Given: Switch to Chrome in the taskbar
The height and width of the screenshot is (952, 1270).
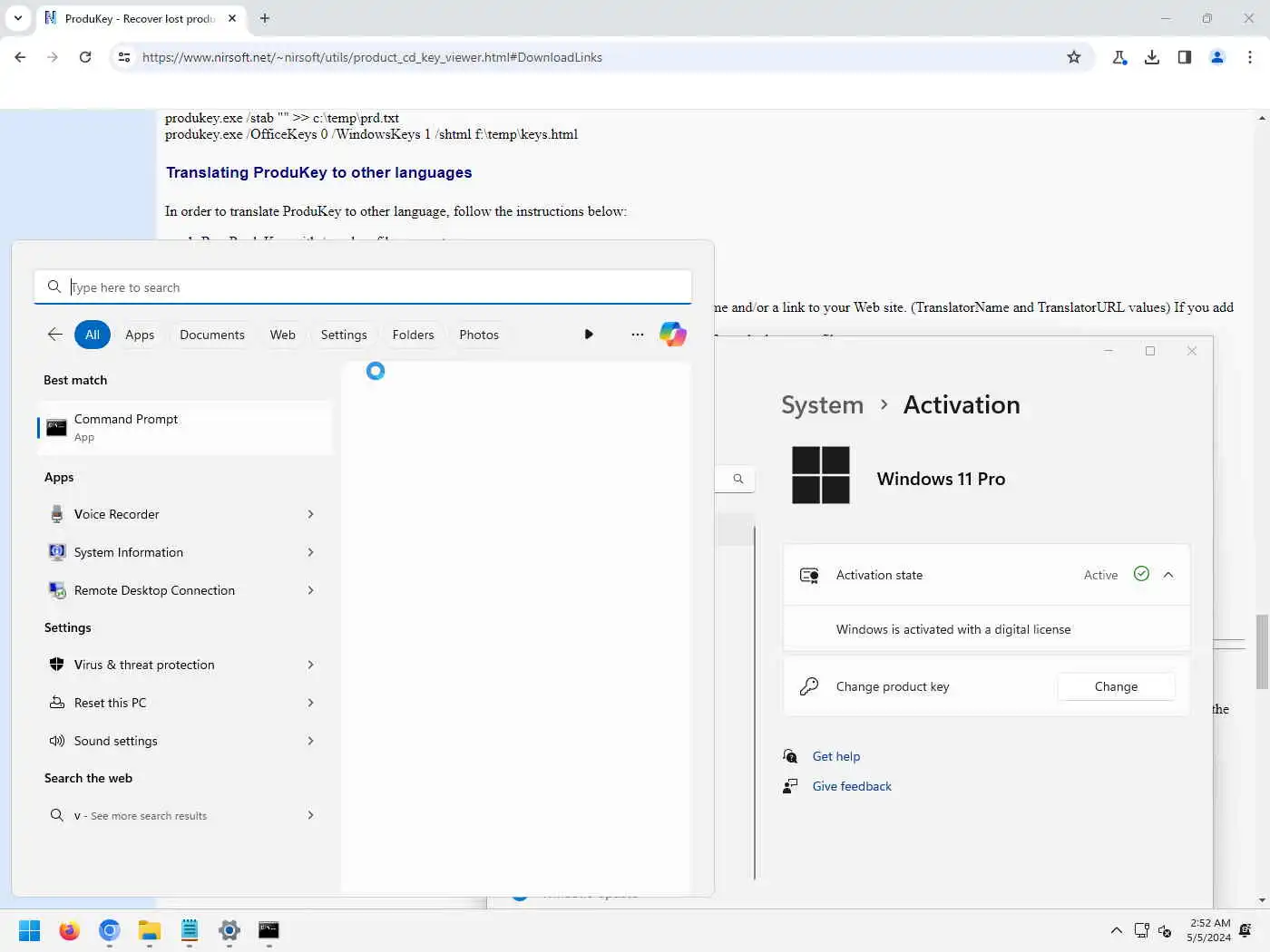Looking at the screenshot, I should point(110,930).
